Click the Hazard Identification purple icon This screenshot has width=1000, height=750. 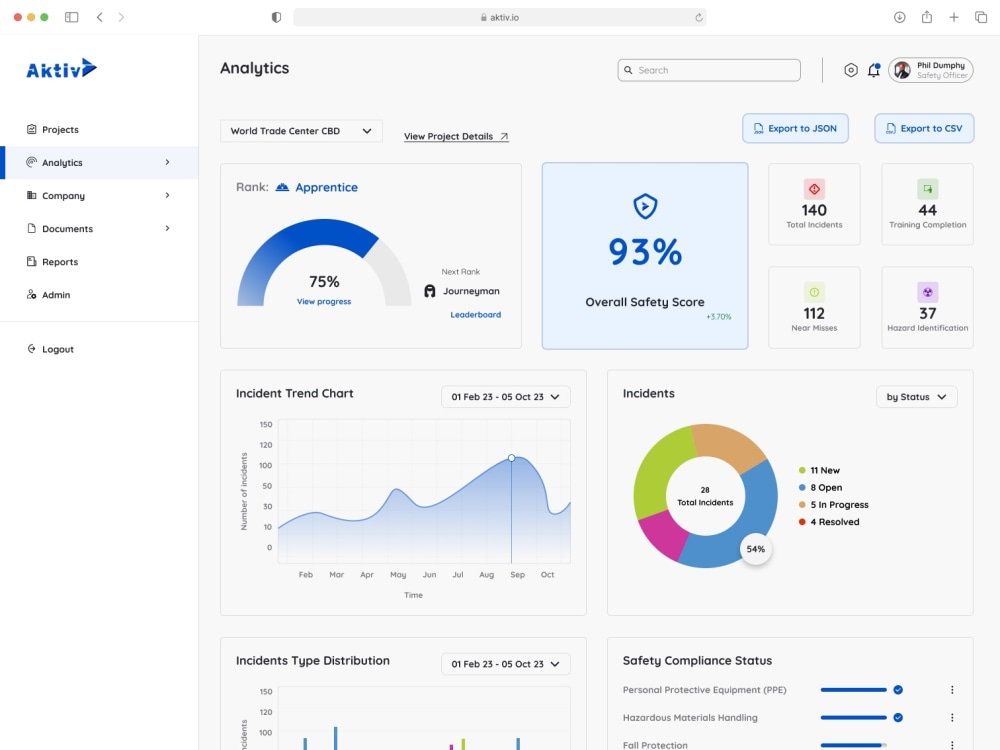tap(928, 292)
